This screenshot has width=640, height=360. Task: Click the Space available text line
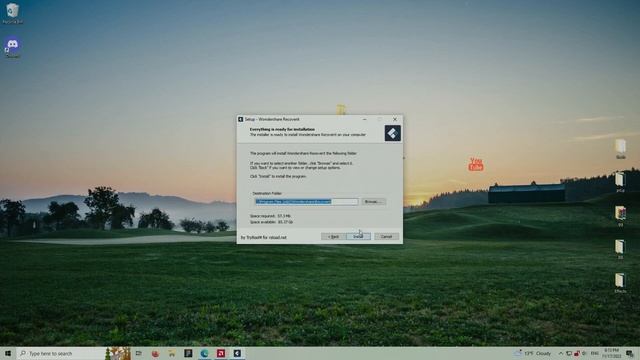click(271, 222)
